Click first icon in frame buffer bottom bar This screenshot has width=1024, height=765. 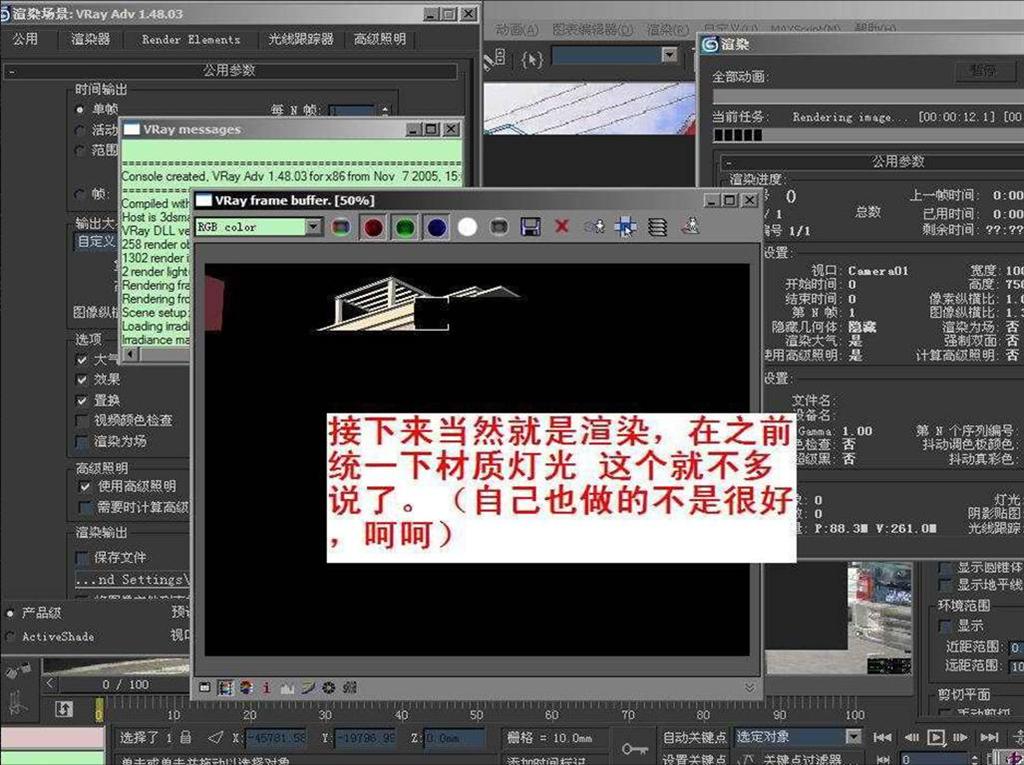pos(204,687)
